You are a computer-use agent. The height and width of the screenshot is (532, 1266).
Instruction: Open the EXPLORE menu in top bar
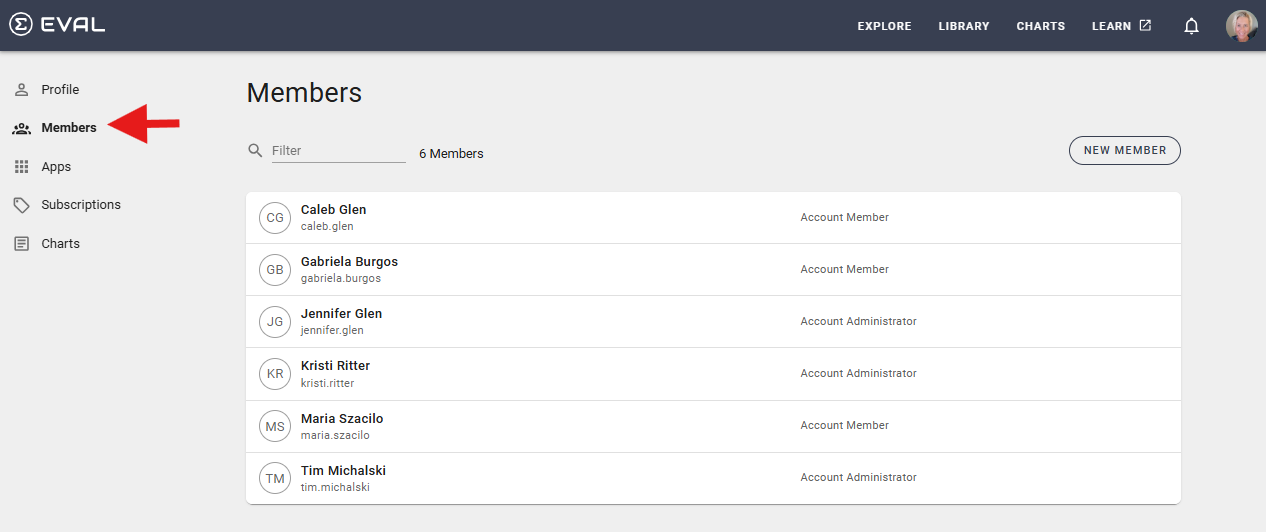[884, 26]
